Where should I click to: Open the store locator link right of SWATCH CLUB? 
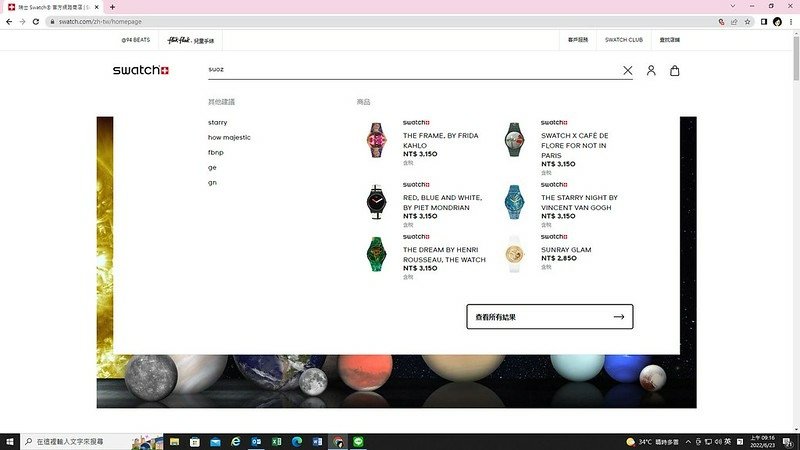[x=669, y=40]
